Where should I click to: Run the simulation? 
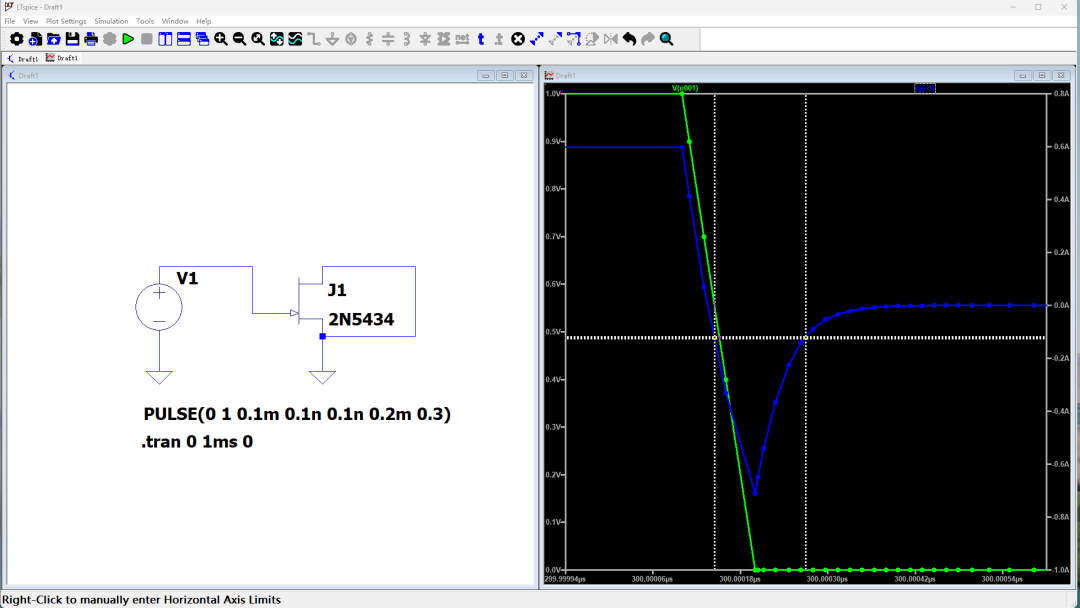tap(128, 39)
